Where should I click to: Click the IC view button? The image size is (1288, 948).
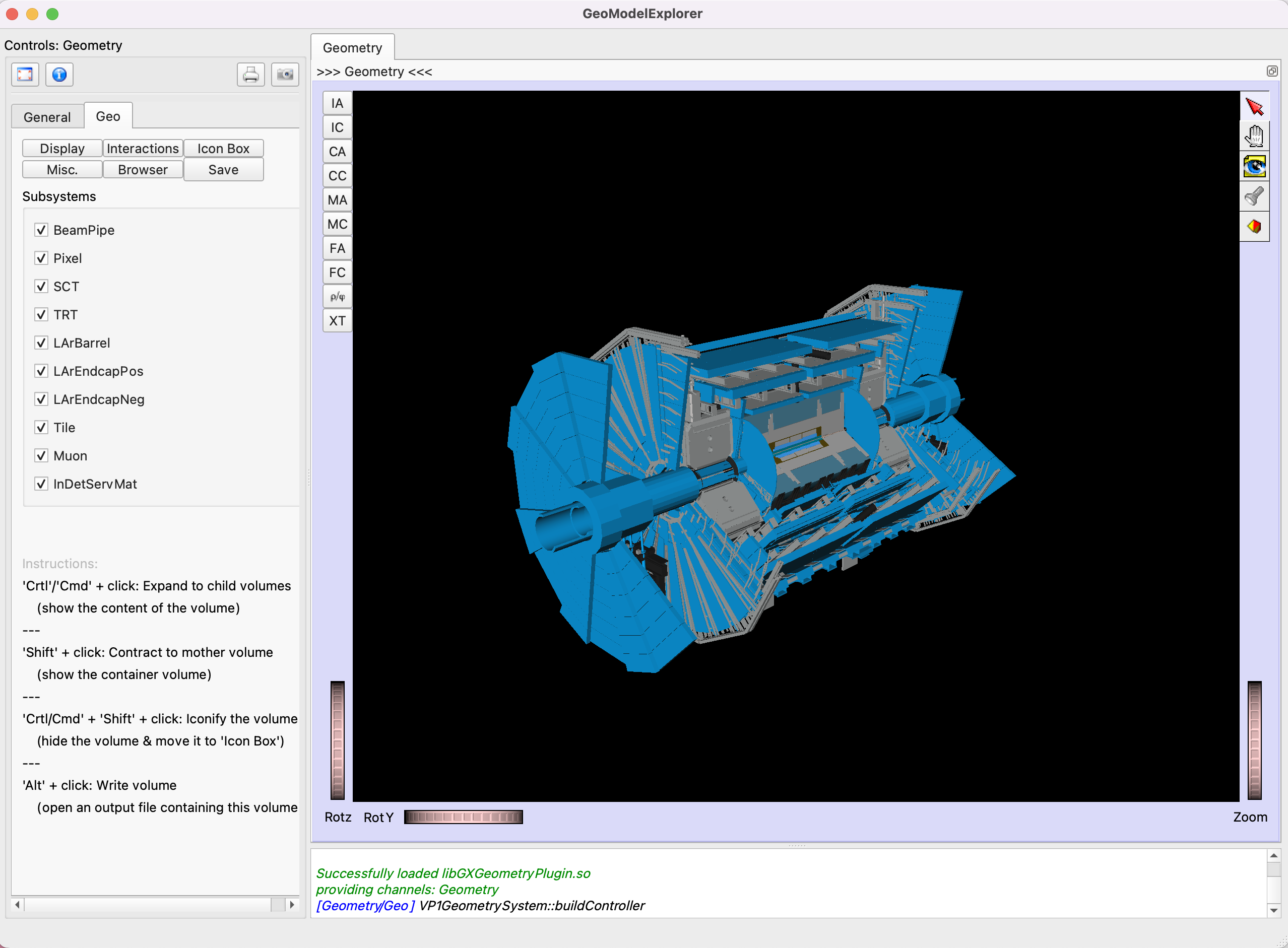point(338,127)
